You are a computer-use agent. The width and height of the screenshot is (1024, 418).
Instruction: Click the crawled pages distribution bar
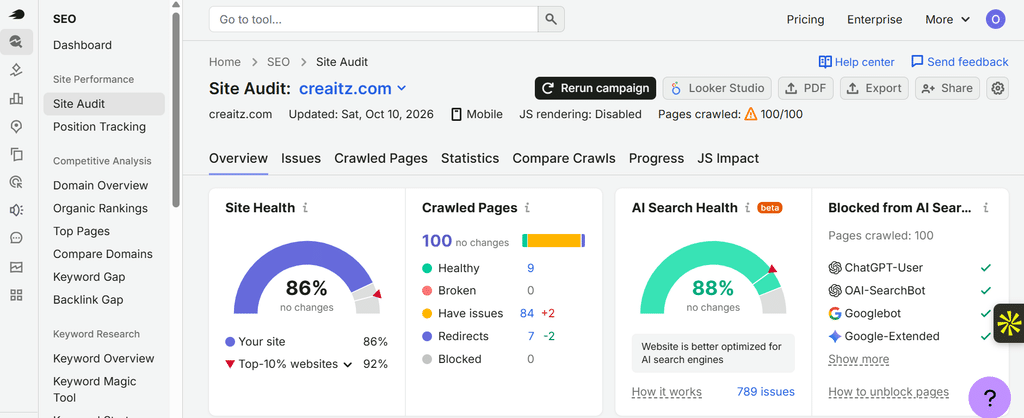(x=554, y=240)
